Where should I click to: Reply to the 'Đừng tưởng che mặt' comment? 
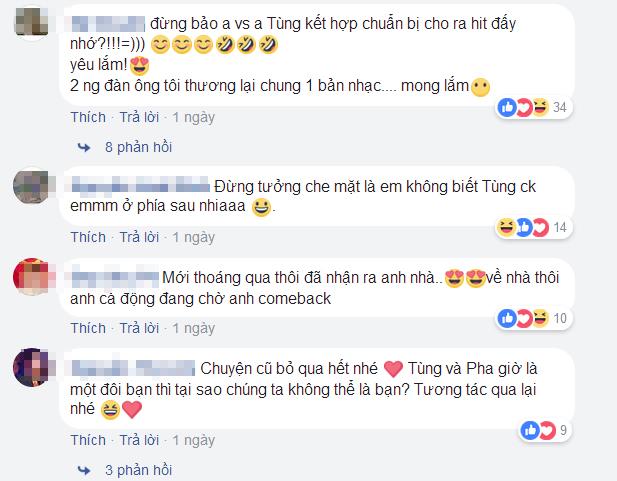click(139, 237)
